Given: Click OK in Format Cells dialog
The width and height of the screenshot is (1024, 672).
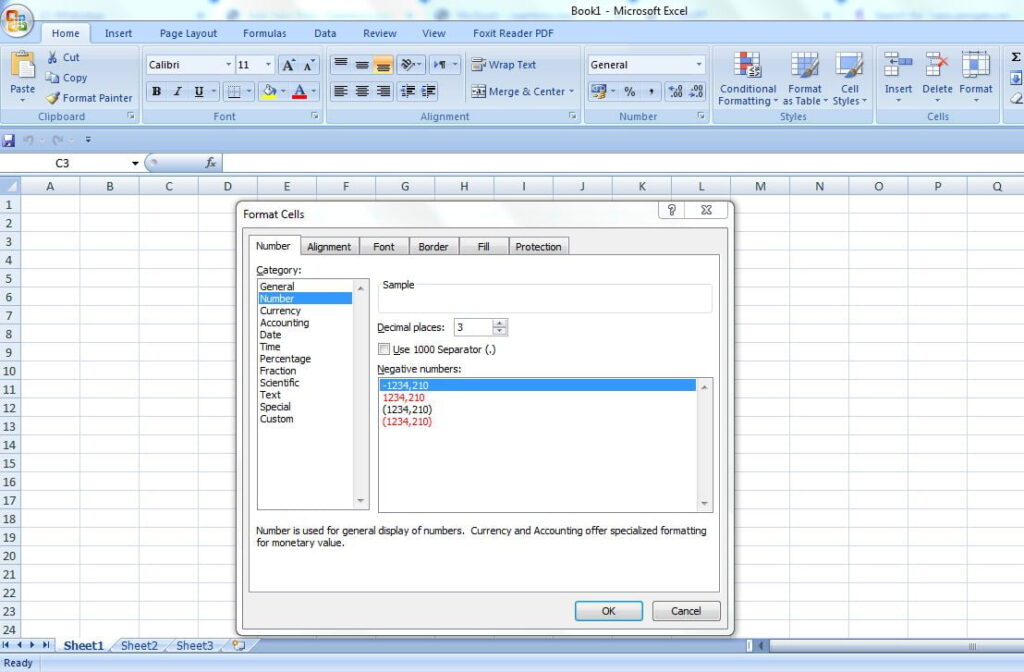Looking at the screenshot, I should pos(609,611).
